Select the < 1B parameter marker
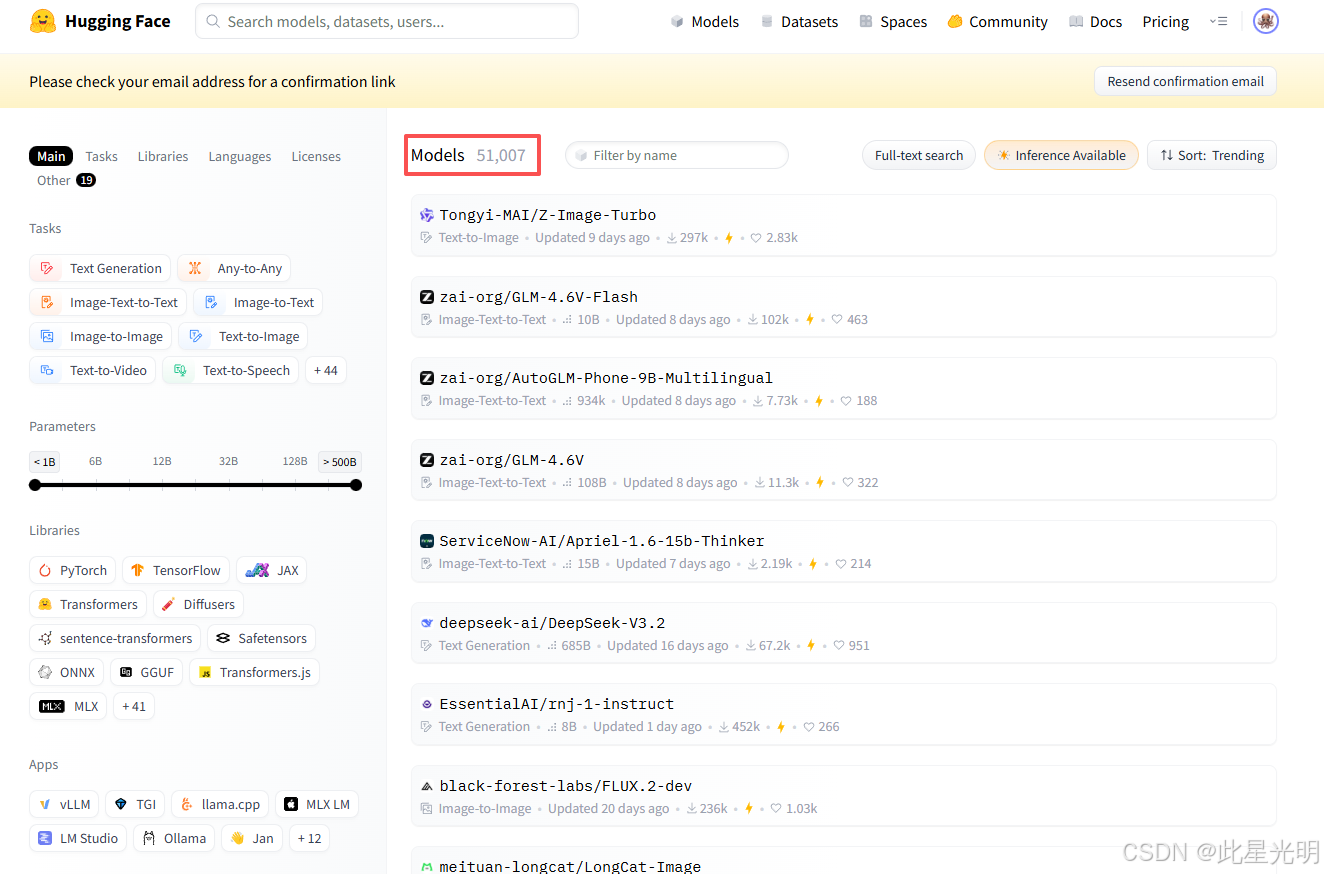This screenshot has height=874, width=1324. tap(44, 461)
